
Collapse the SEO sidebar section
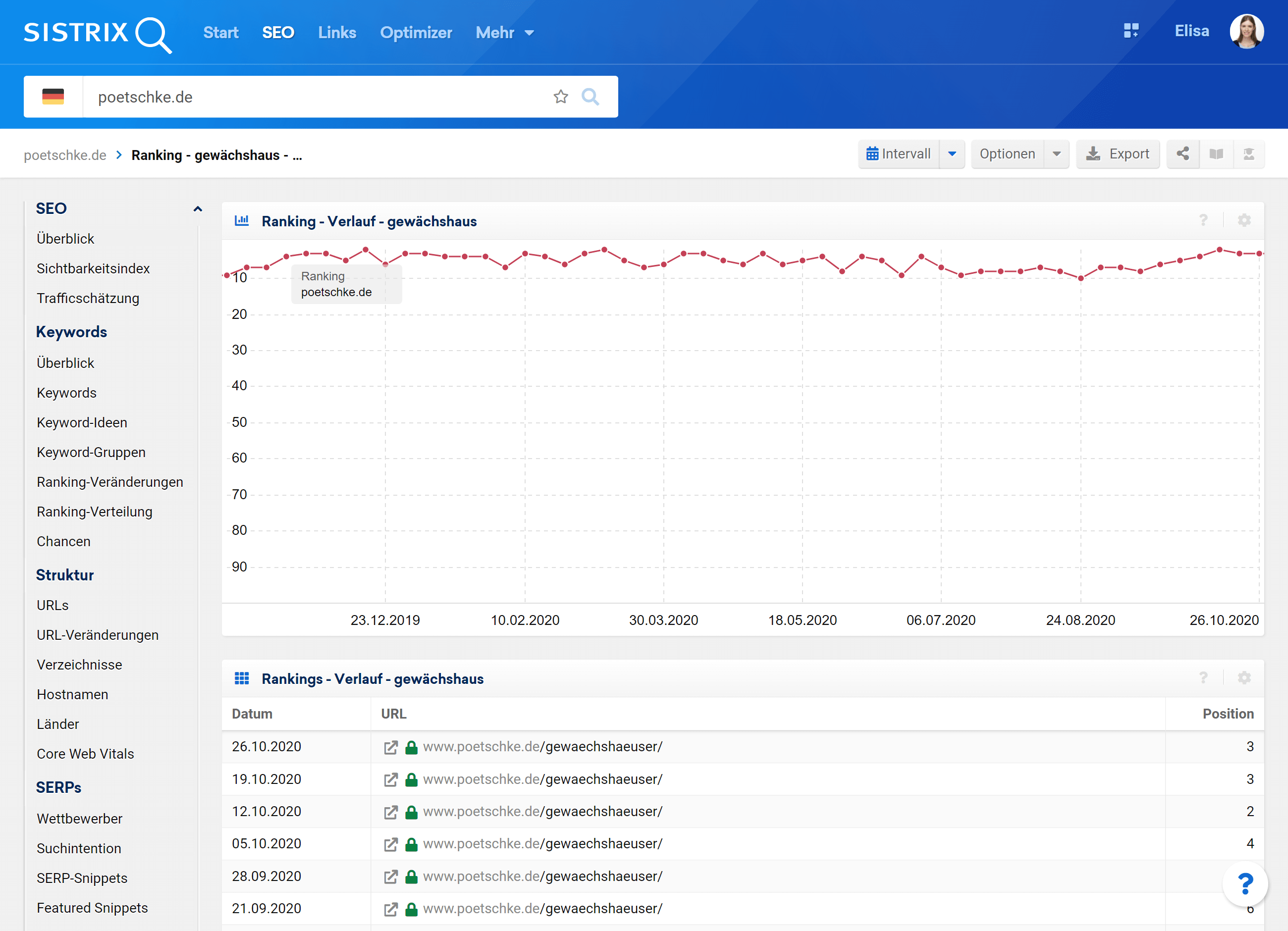tap(197, 209)
